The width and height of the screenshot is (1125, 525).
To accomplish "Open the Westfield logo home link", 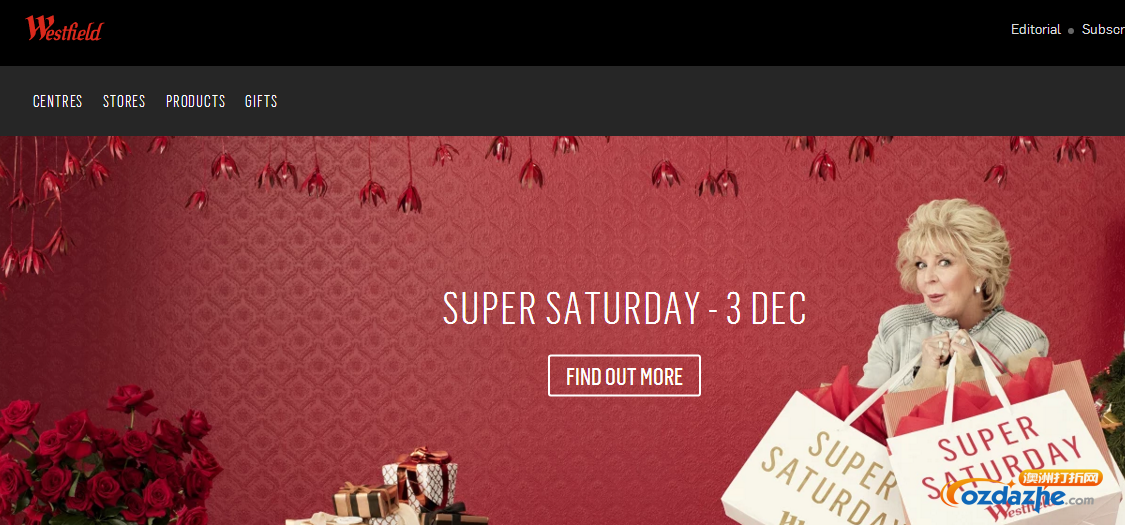I will click(x=65, y=29).
